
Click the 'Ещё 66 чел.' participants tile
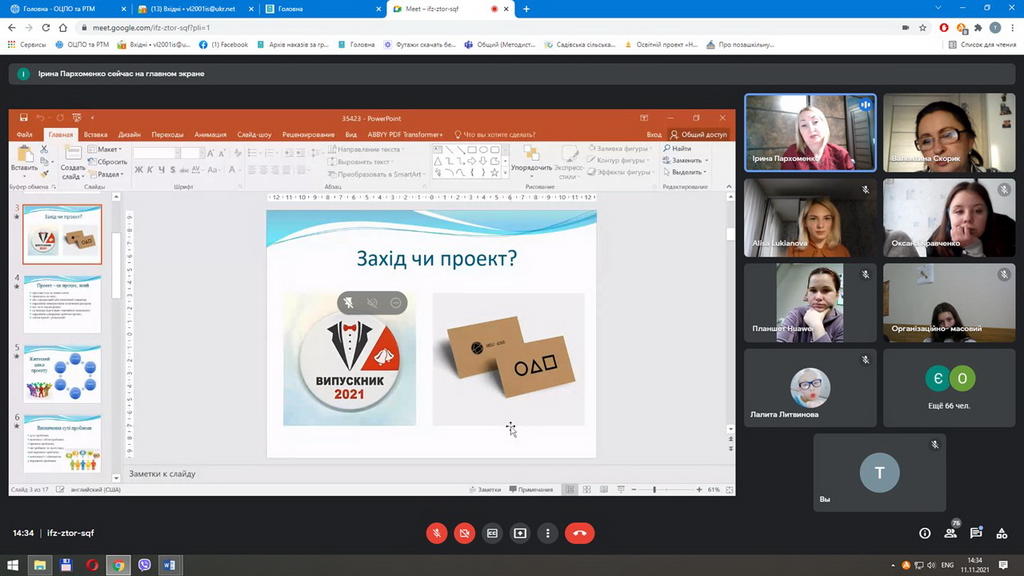point(948,388)
